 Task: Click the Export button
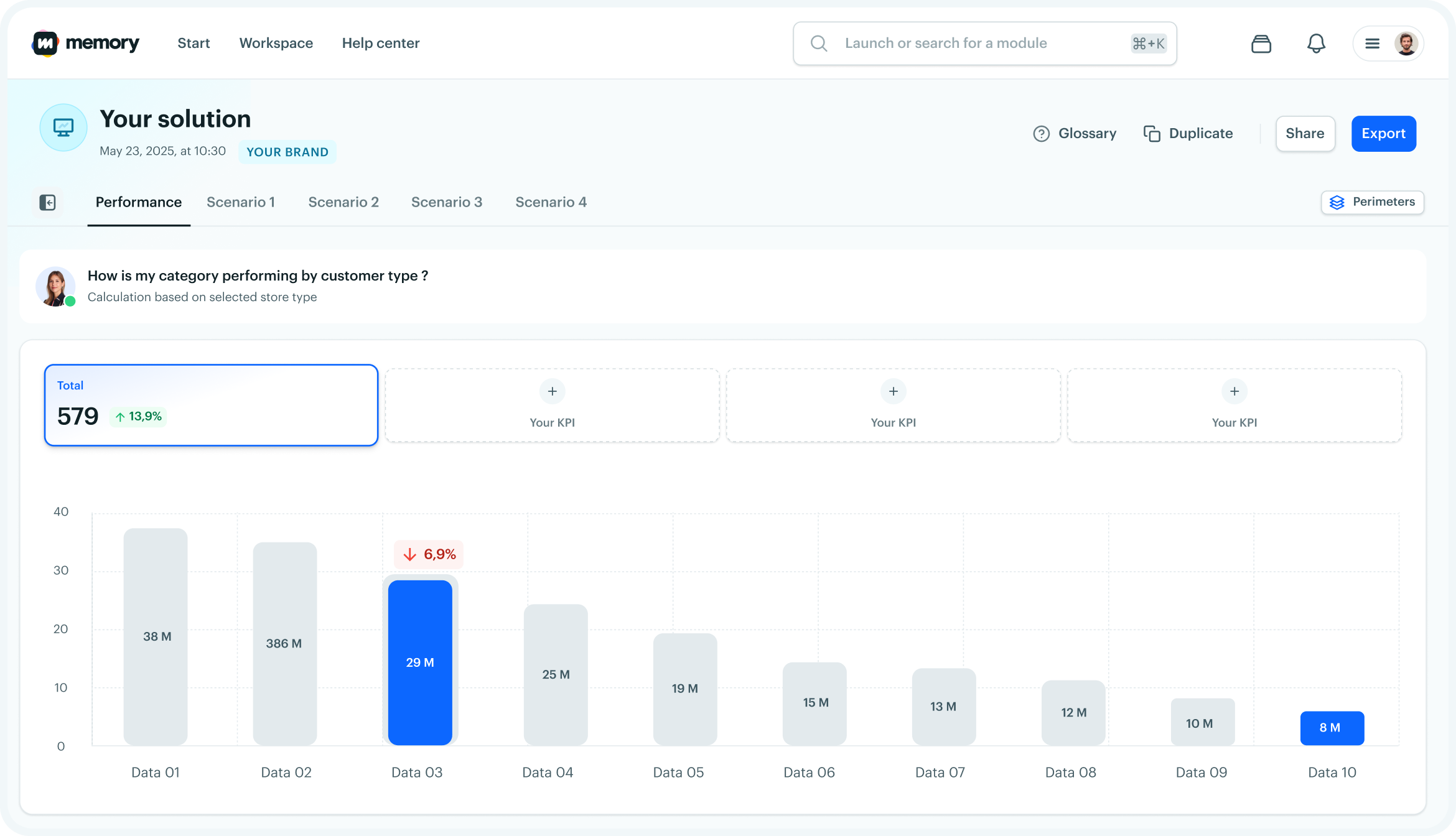click(1383, 134)
